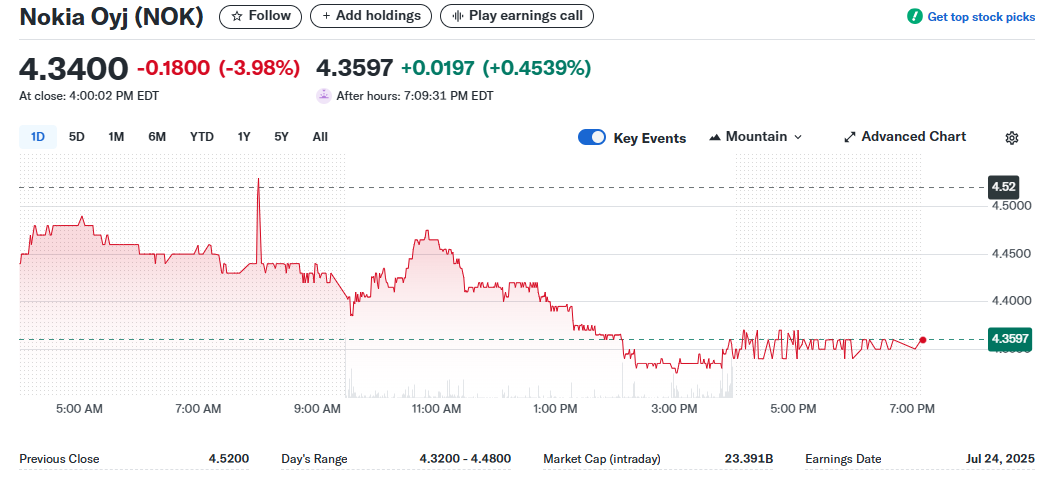Viewport: 1058px width, 477px height.
Task: Switch chart to 1M range
Action: pyautogui.click(x=116, y=137)
